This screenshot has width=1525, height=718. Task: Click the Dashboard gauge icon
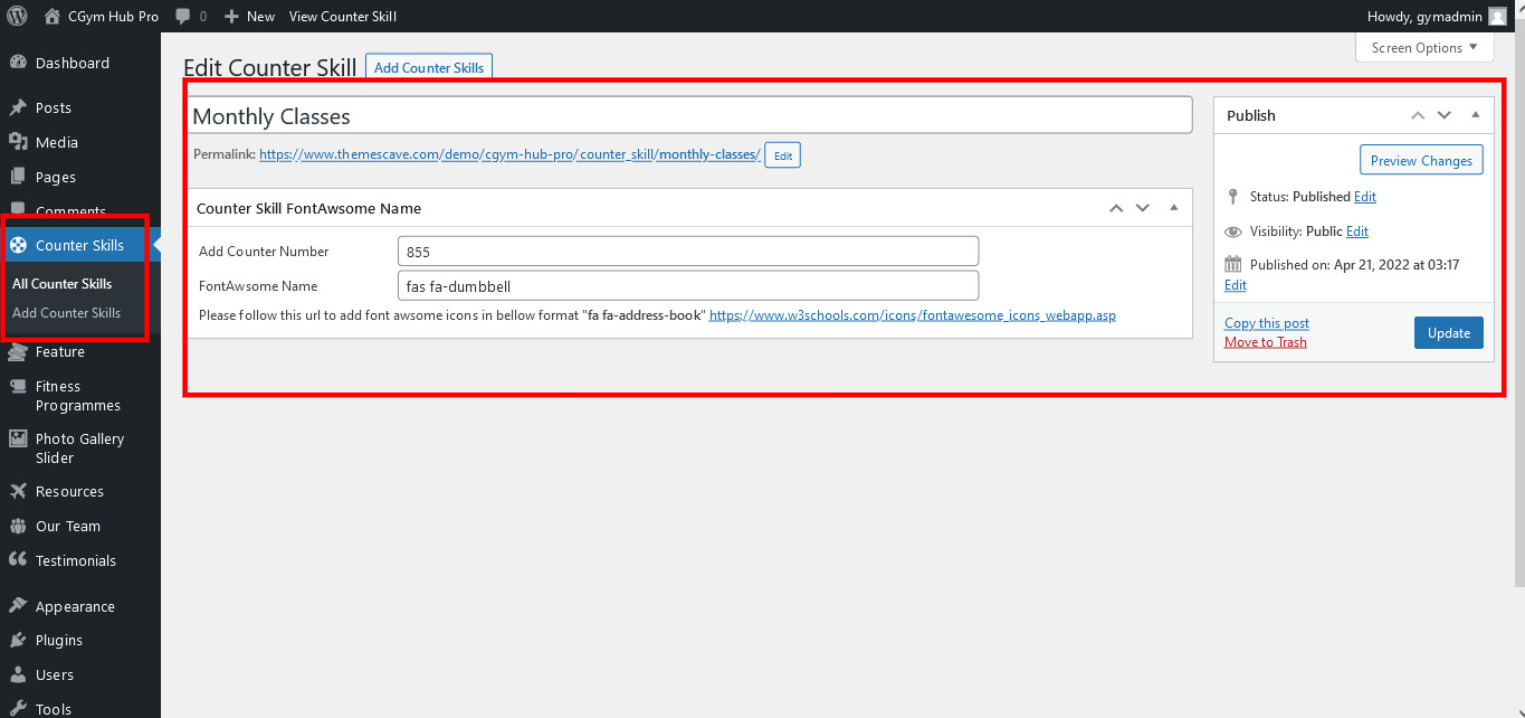[x=18, y=63]
